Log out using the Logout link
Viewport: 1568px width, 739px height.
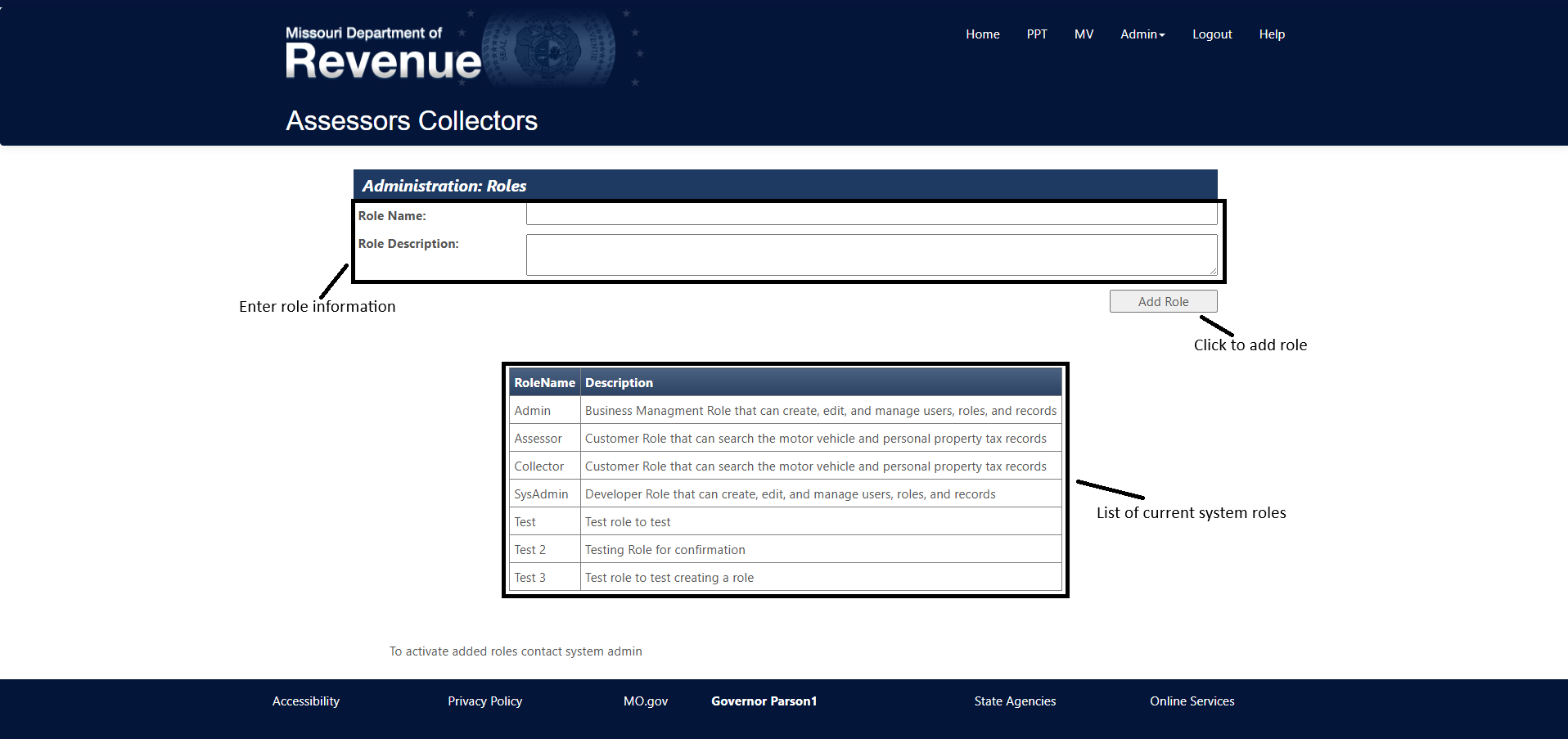pyautogui.click(x=1211, y=34)
